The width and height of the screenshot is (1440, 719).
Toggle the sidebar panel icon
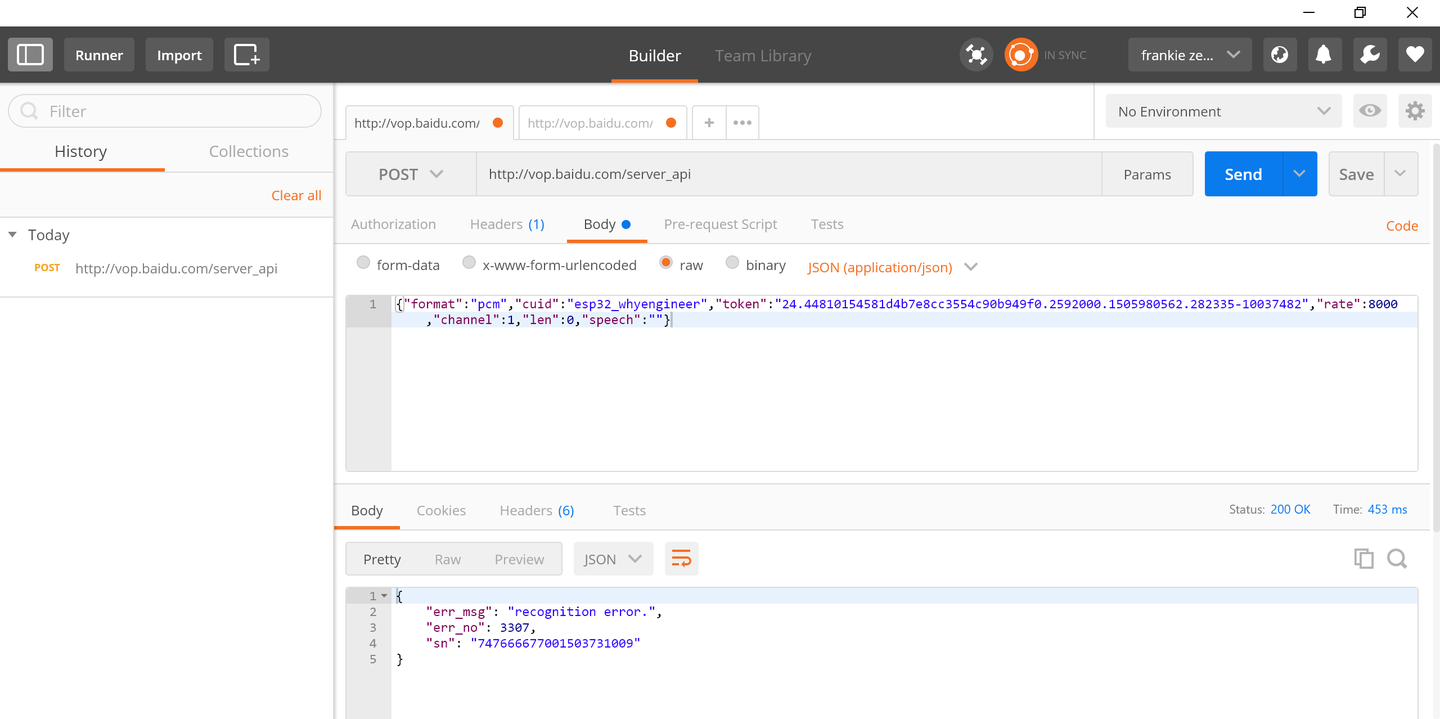point(30,55)
